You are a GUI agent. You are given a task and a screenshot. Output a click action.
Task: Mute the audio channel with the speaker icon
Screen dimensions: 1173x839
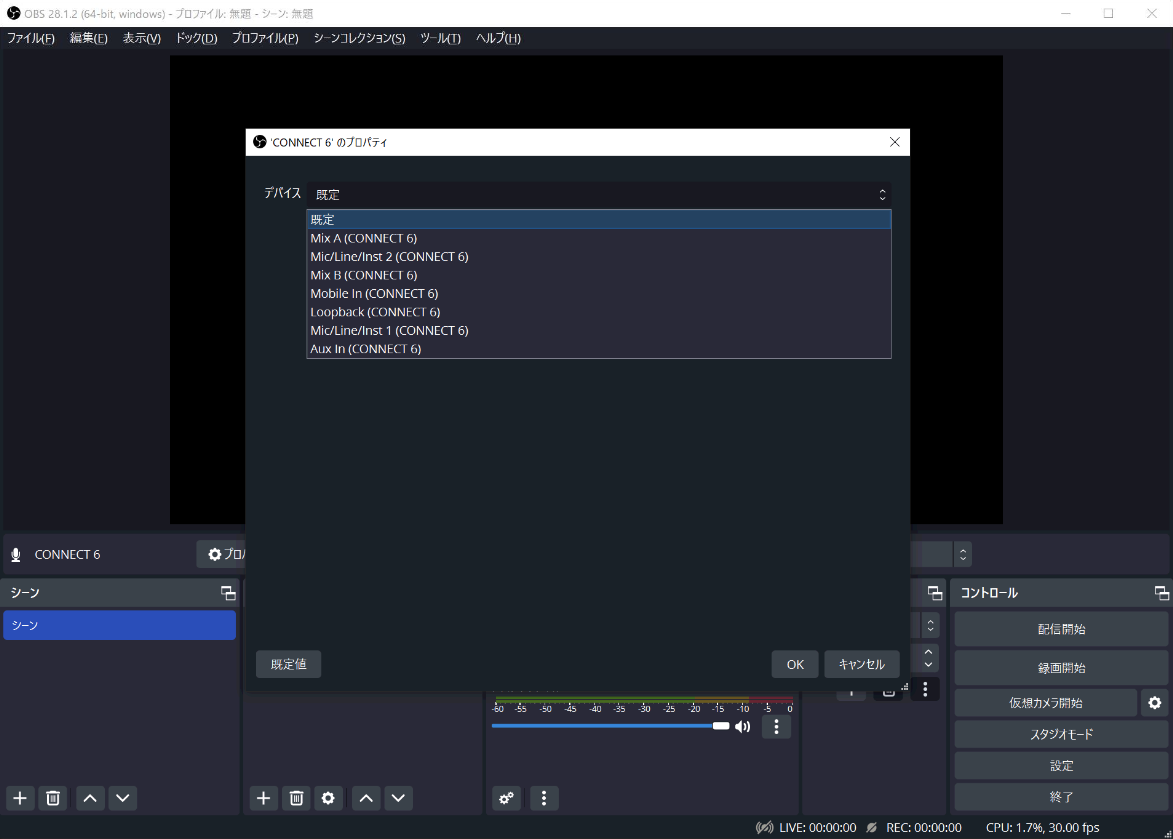[x=742, y=727]
